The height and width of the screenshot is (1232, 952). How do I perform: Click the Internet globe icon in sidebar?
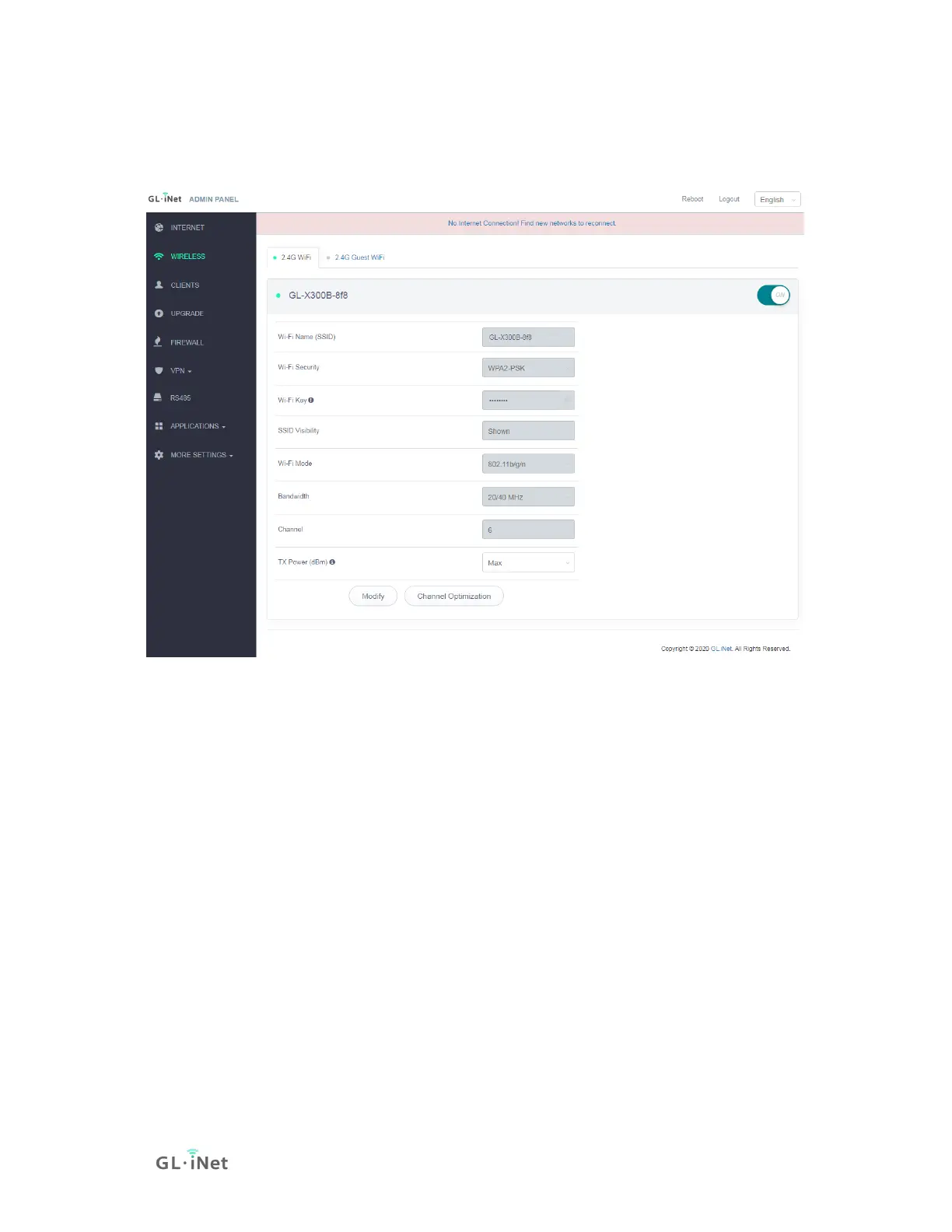[x=159, y=228]
